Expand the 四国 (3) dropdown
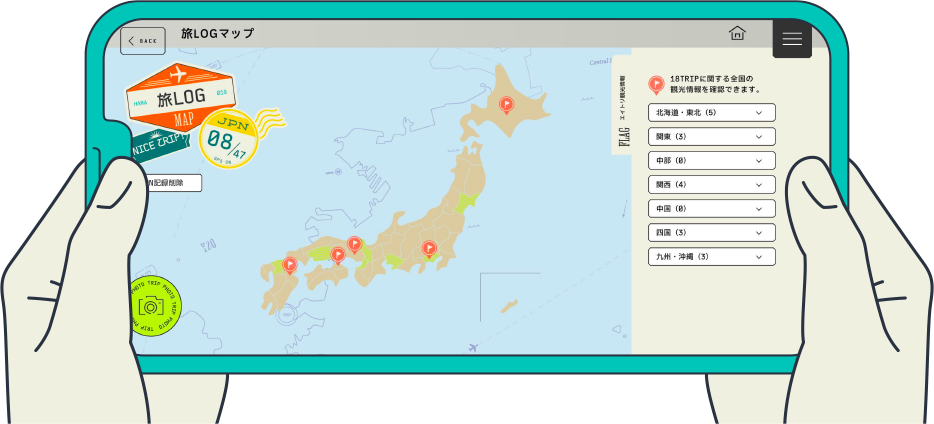Viewport: 934px width, 424px height. tap(711, 233)
